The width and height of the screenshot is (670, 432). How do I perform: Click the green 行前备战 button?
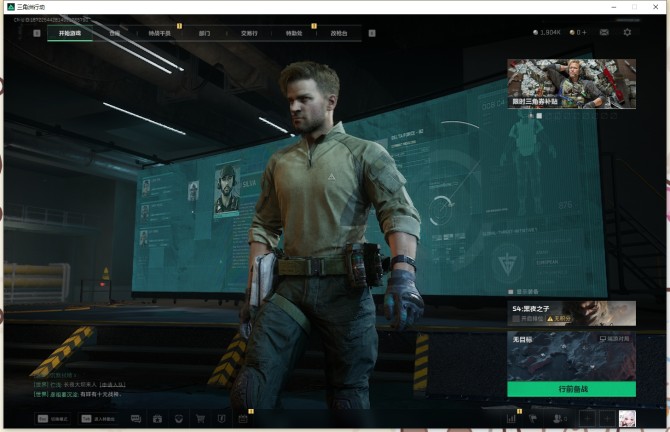571,389
